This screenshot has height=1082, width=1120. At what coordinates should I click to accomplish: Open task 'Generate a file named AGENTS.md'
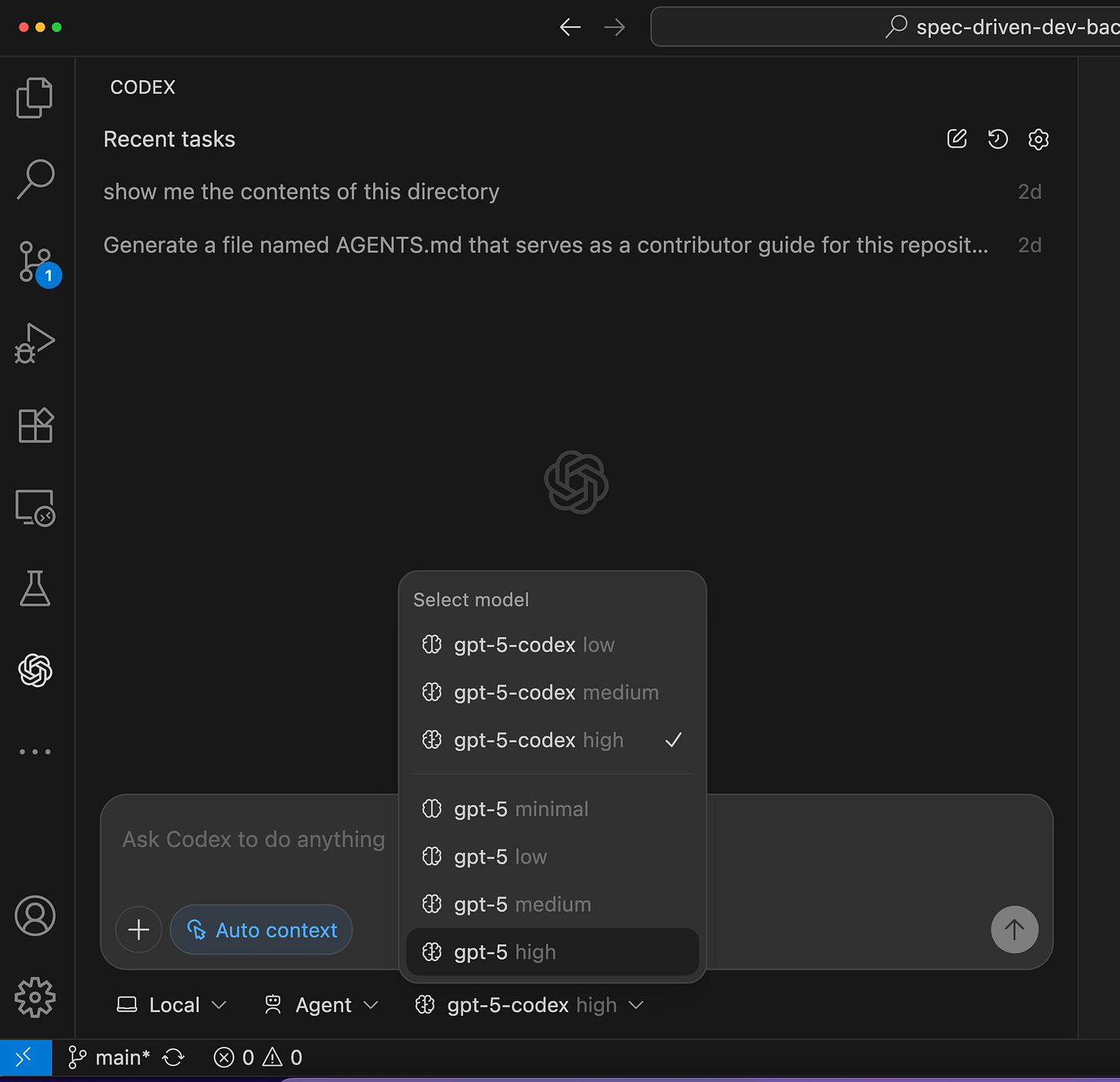(x=572, y=245)
